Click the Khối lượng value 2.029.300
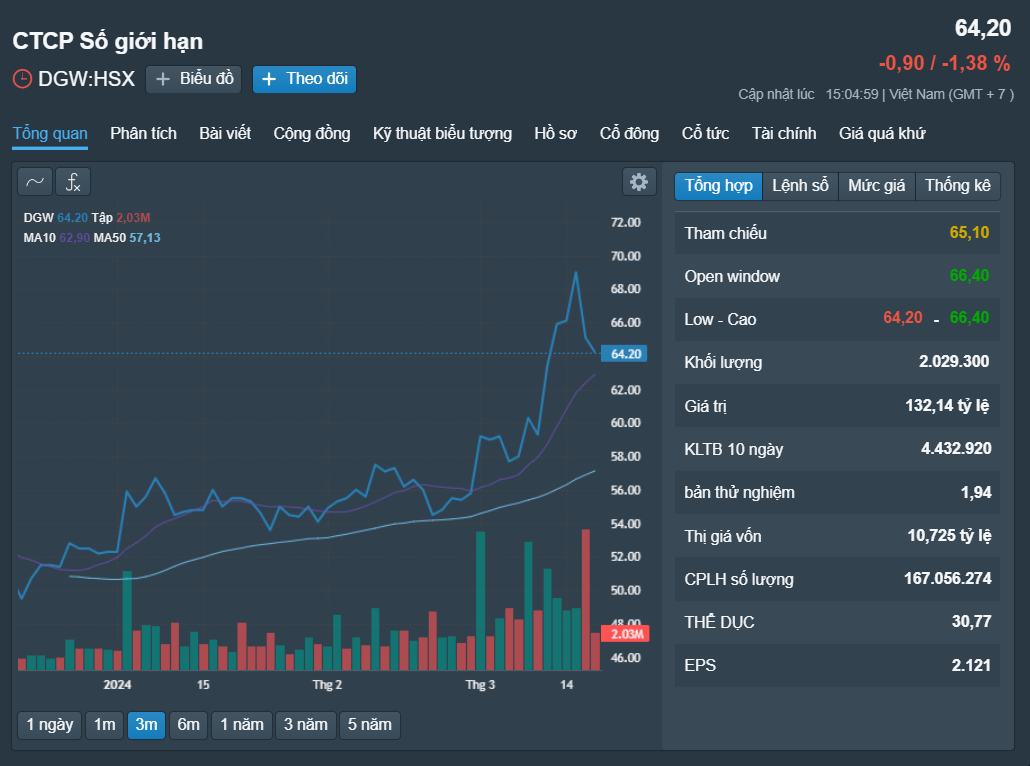This screenshot has height=766, width=1030. (954, 361)
